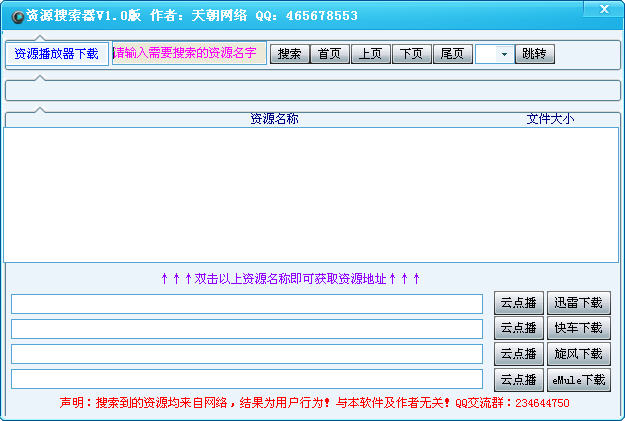Click 云点播 beside 迅雷下载

(x=519, y=303)
